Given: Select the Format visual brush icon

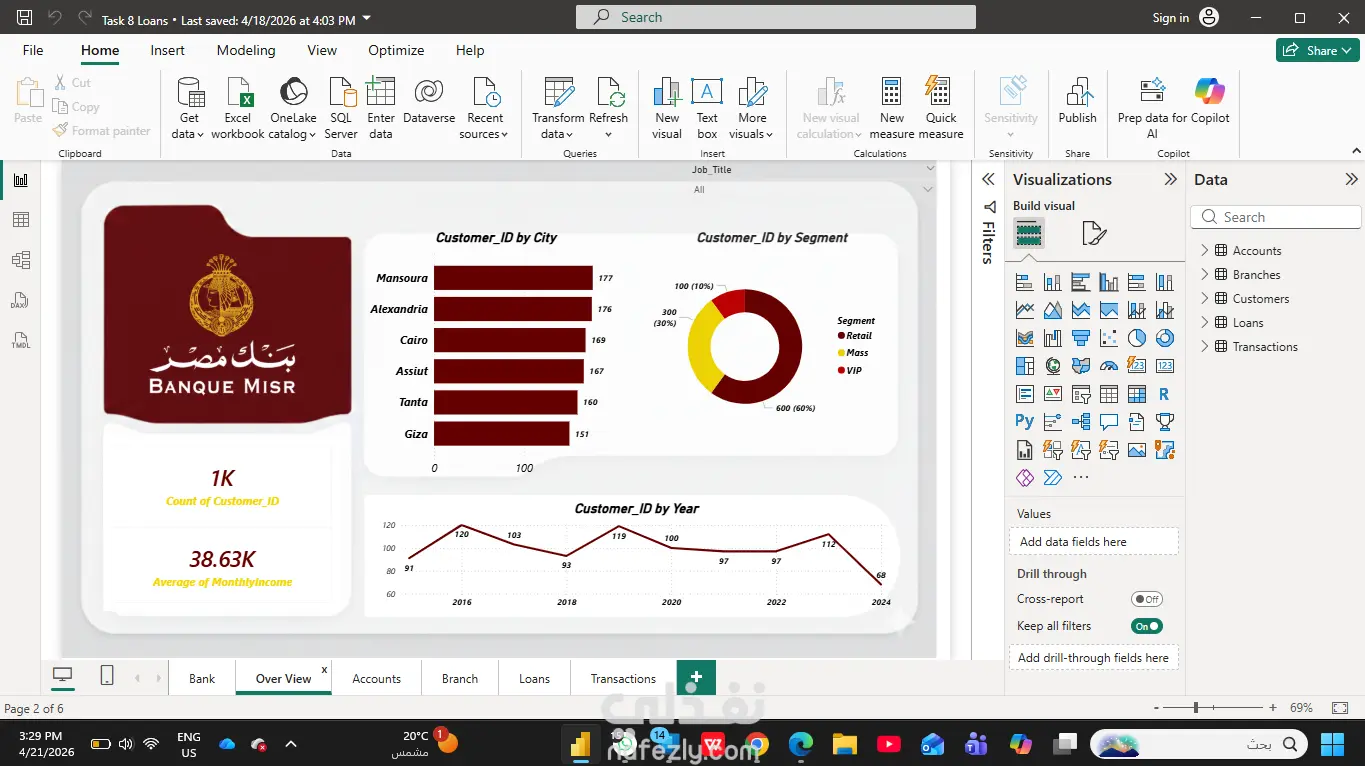Looking at the screenshot, I should click(x=1094, y=234).
